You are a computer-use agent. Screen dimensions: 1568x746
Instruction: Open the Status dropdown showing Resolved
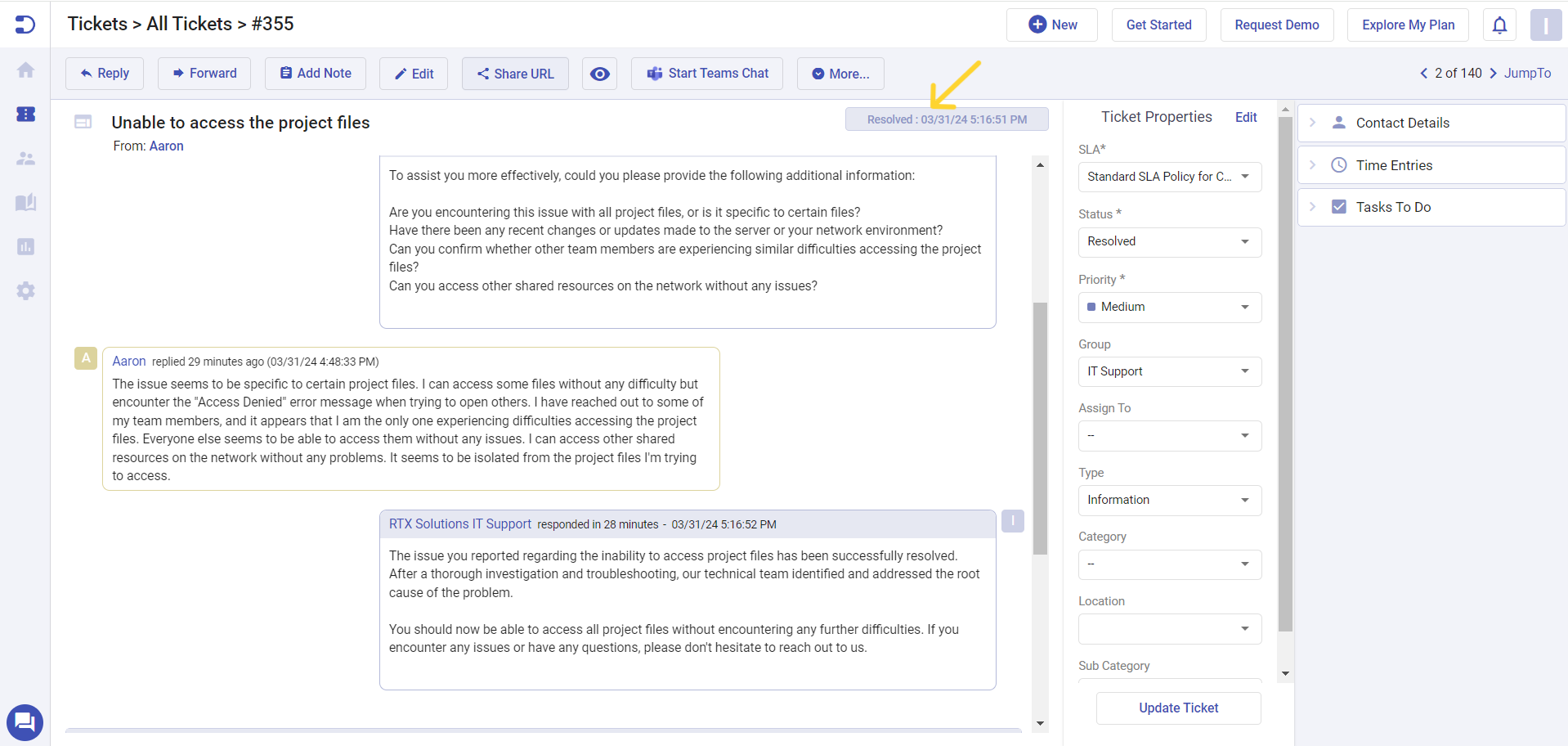[1169, 242]
